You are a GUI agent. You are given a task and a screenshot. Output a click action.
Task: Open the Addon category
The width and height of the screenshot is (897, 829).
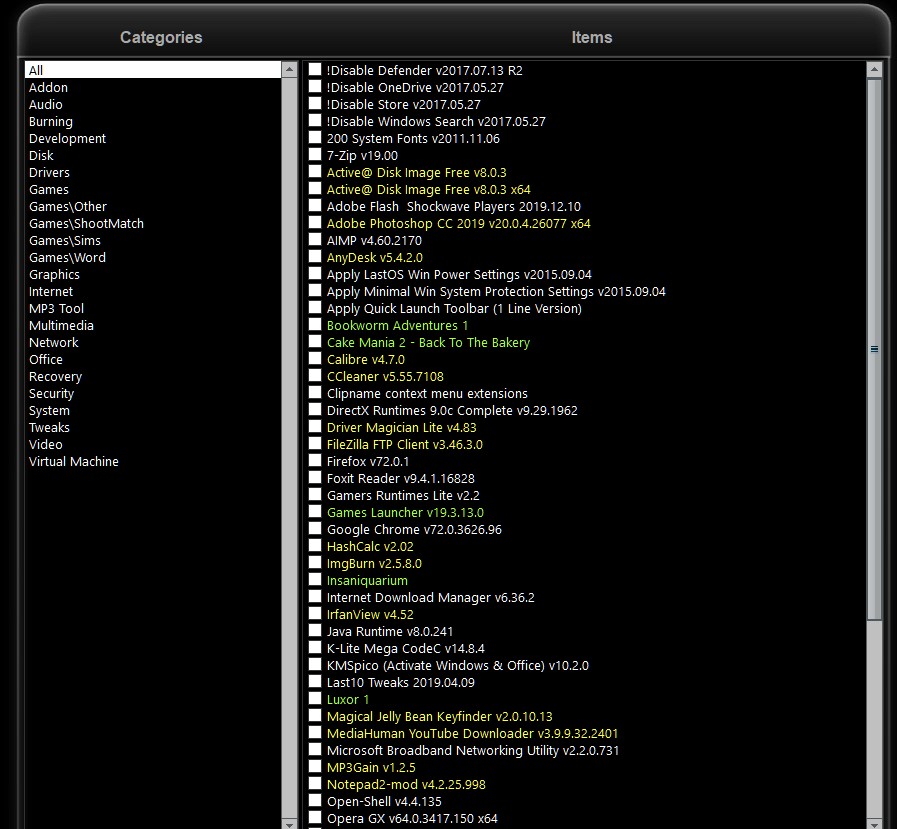(48, 88)
